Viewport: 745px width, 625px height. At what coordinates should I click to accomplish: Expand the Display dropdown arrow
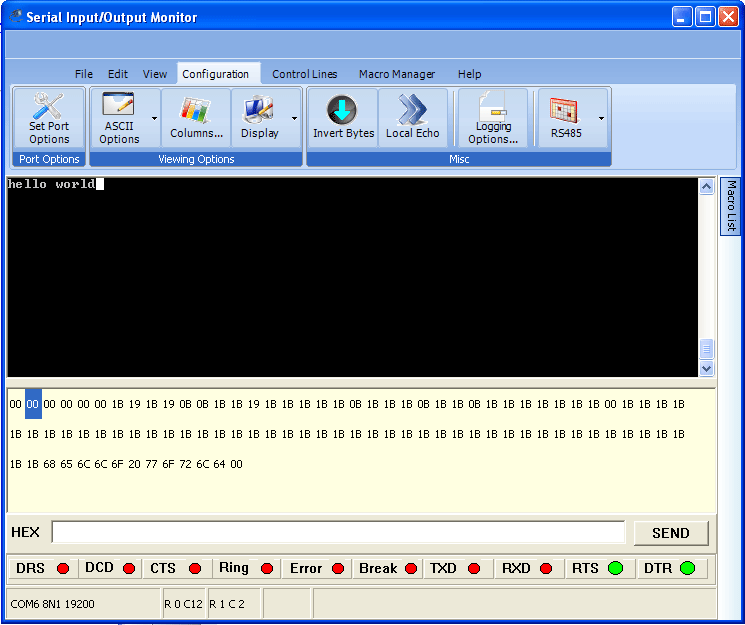tap(294, 118)
